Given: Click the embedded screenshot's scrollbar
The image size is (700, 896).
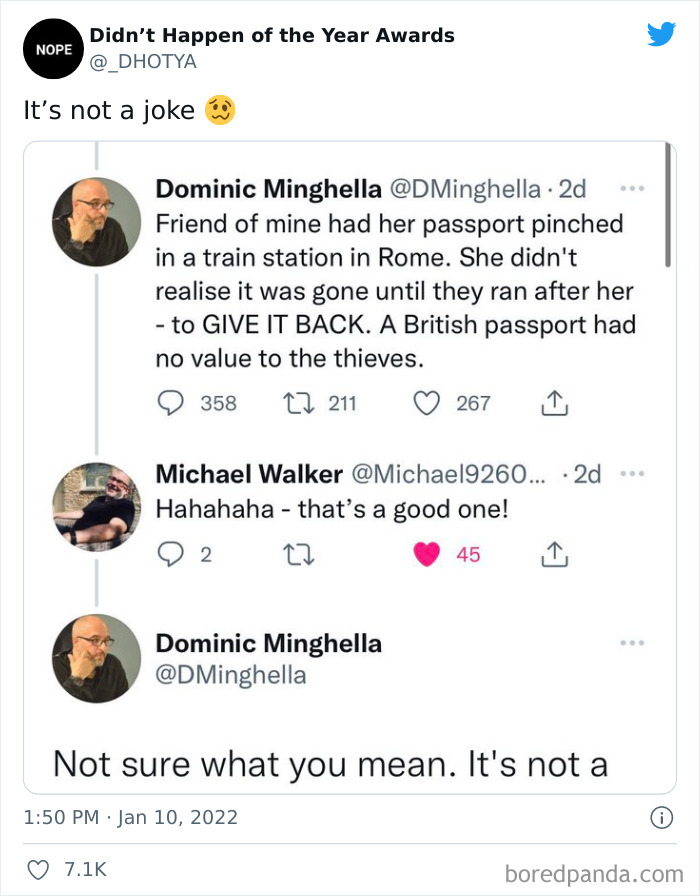Looking at the screenshot, I should [x=667, y=205].
